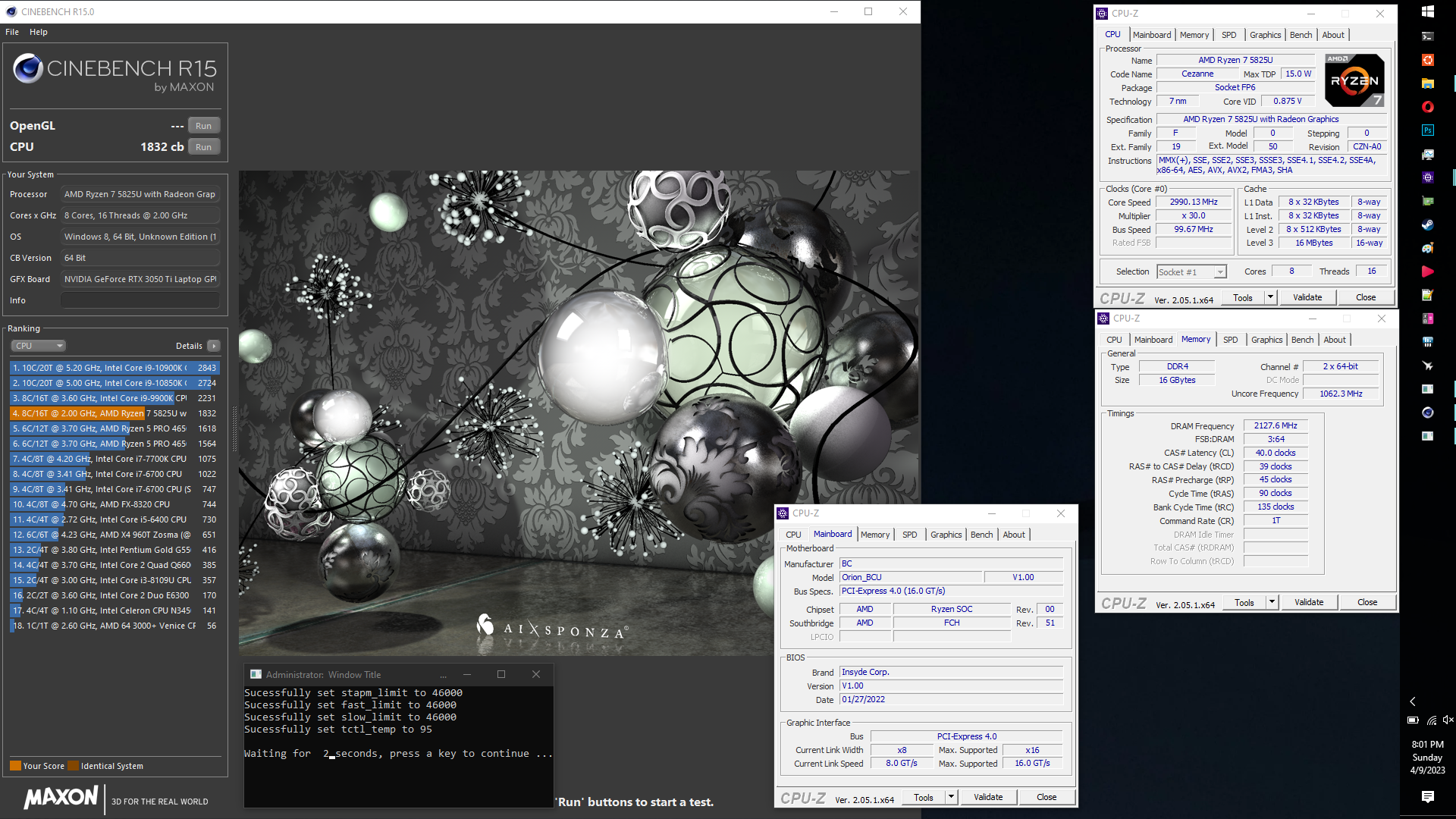Click the white airplane taskbar icon
This screenshot has height=819, width=1456.
click(1427, 366)
